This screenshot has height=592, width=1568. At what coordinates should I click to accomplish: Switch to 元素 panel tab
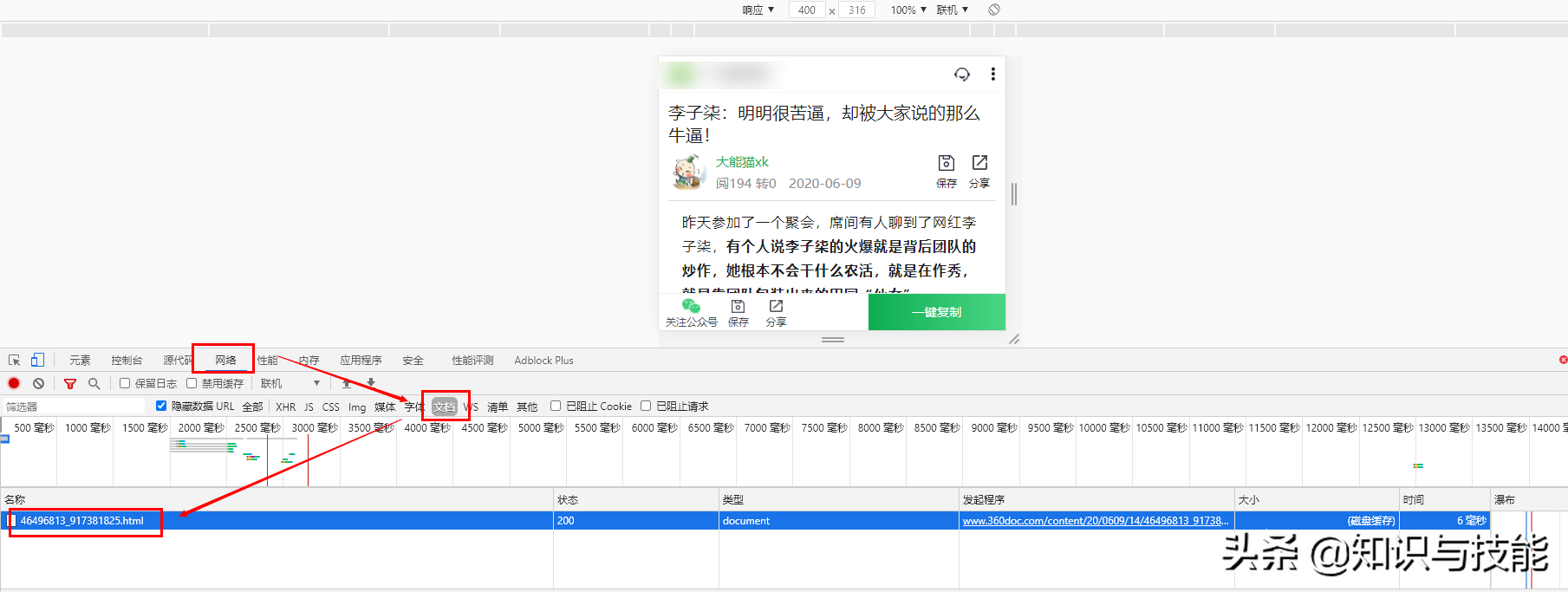point(80,360)
